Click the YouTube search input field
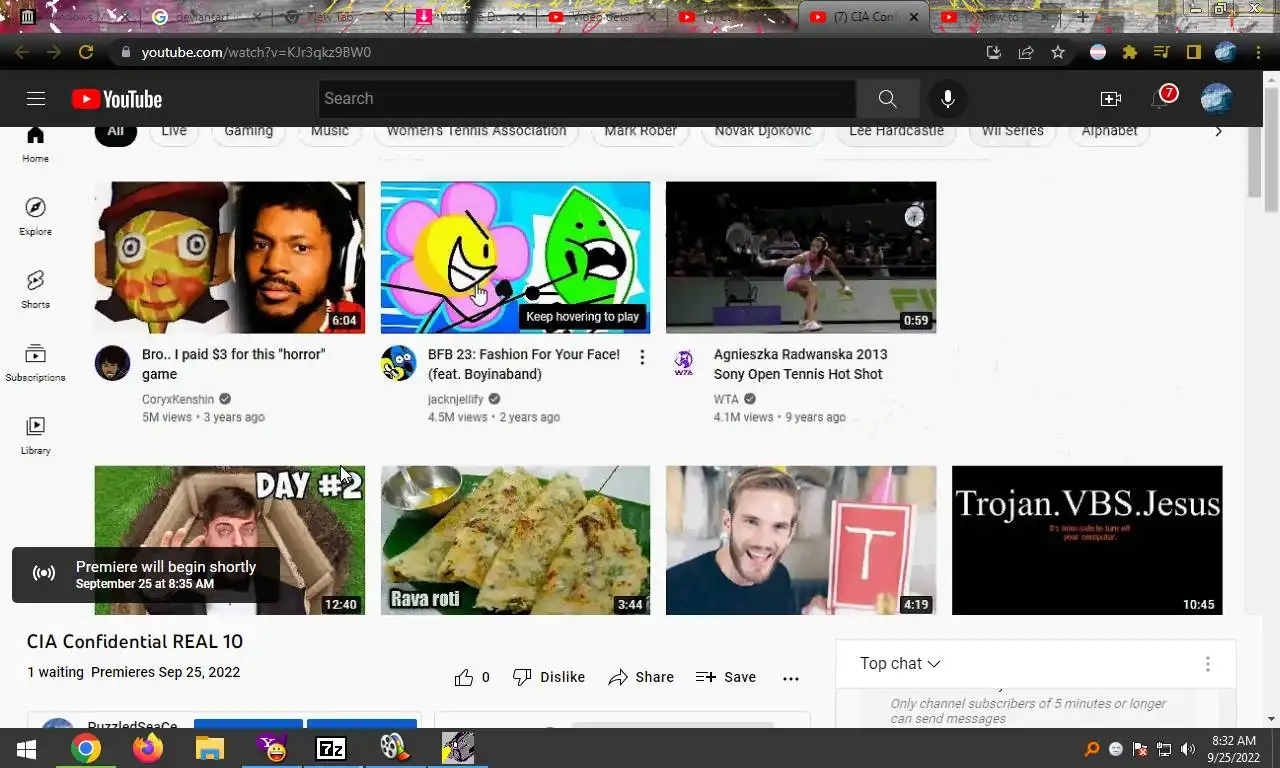Image resolution: width=1280 pixels, height=768 pixels. (587, 98)
